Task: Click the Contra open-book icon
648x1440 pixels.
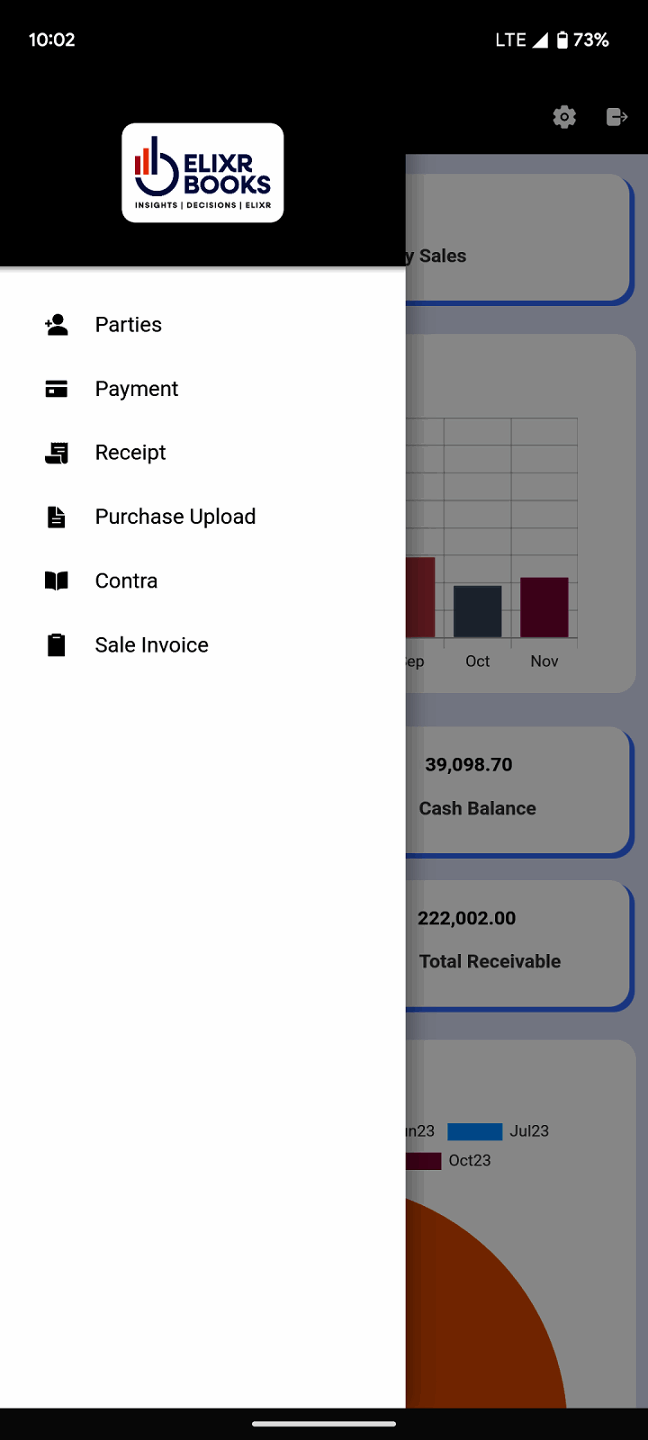Action: coord(57,581)
